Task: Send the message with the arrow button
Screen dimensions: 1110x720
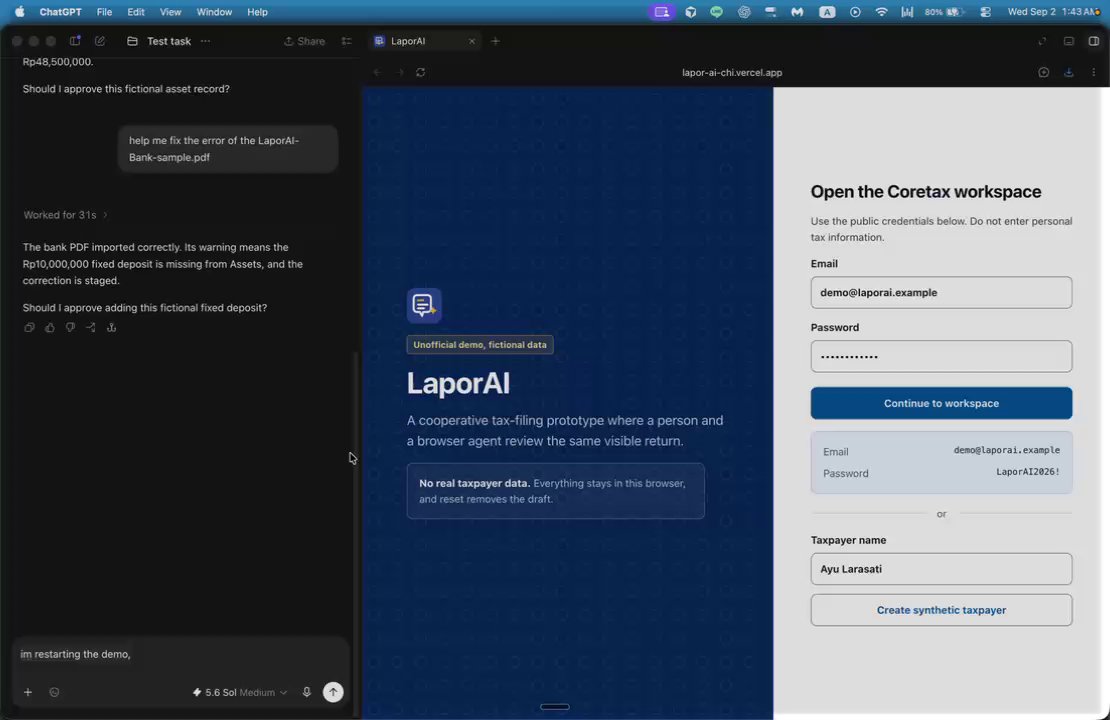Action: point(333,692)
